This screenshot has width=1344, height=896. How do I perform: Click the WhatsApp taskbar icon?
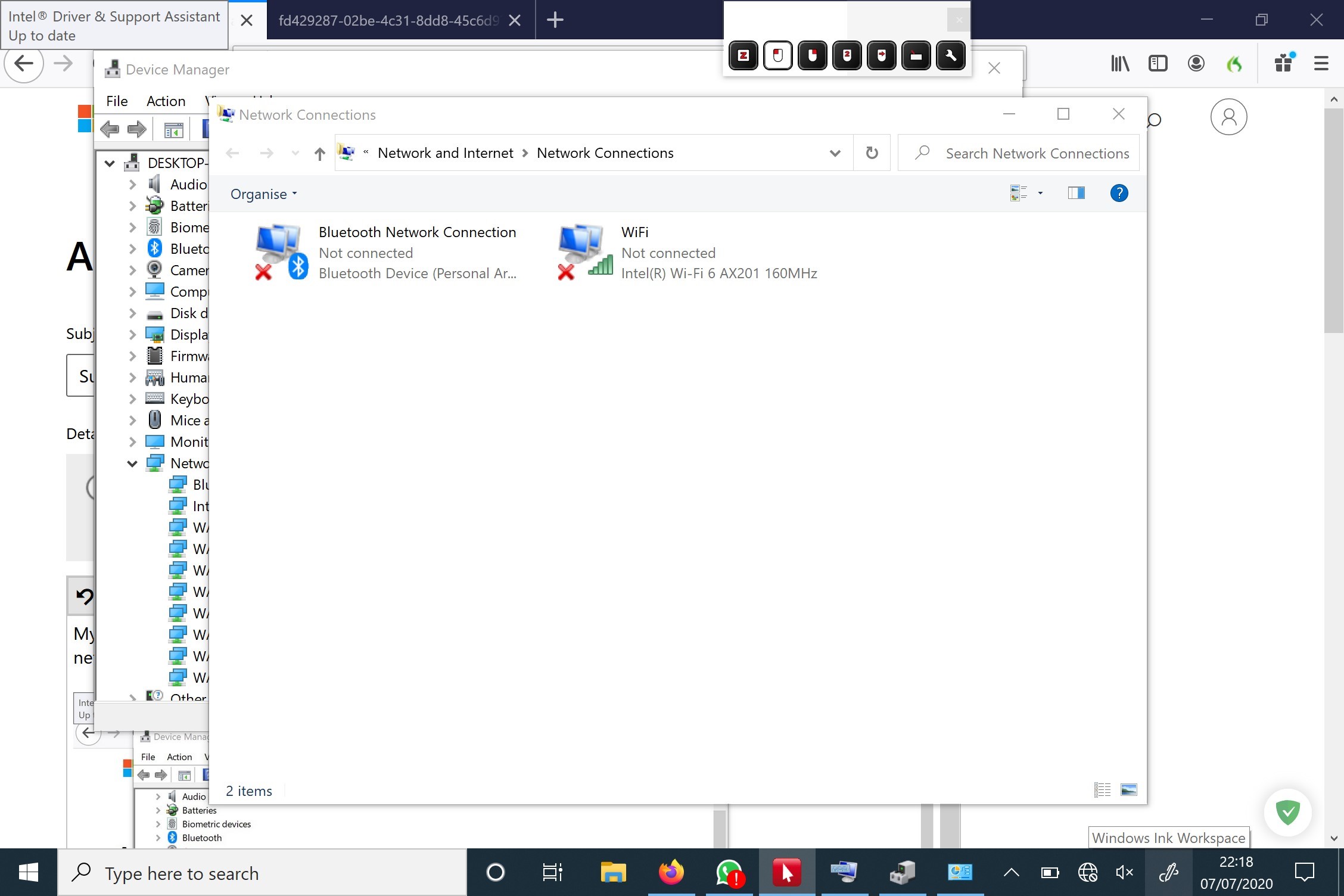click(729, 873)
